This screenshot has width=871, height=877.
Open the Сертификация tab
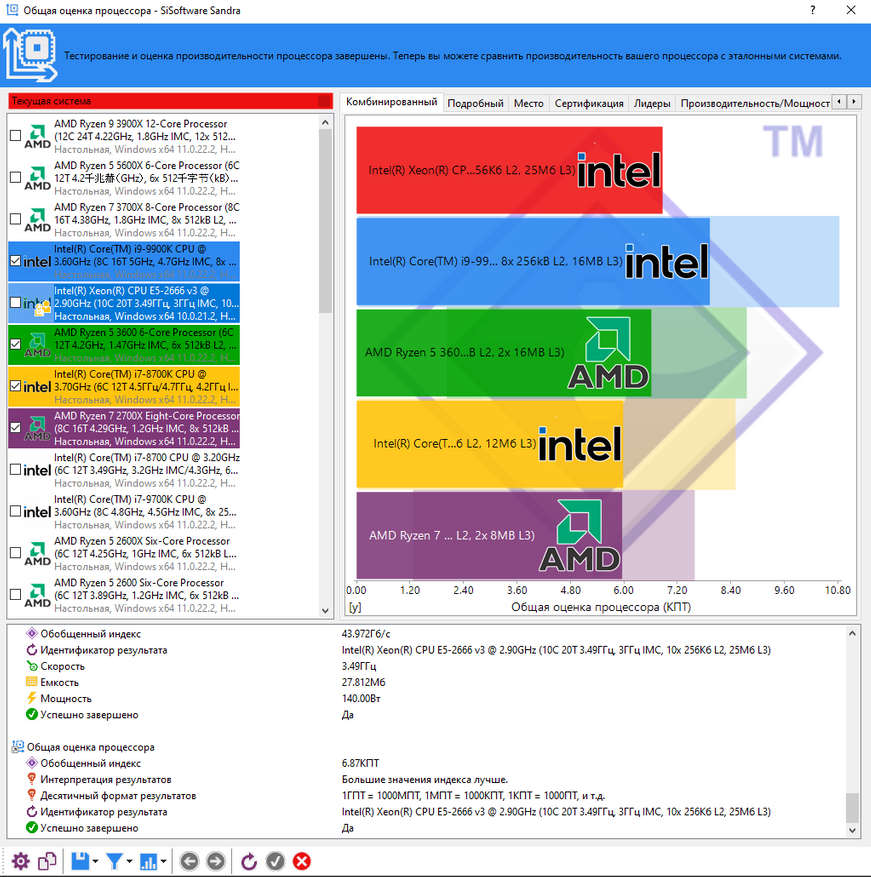(589, 103)
